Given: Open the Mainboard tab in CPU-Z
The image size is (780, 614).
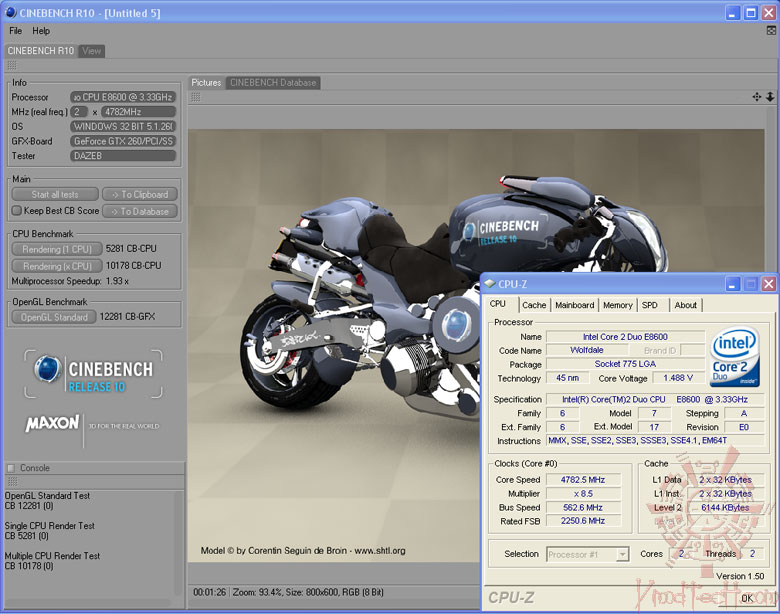Looking at the screenshot, I should [x=574, y=305].
